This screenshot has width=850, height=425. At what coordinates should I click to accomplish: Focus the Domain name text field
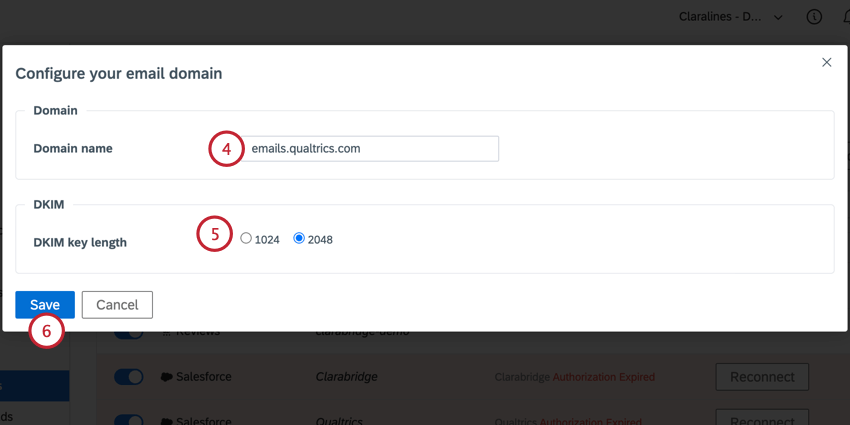click(369, 149)
